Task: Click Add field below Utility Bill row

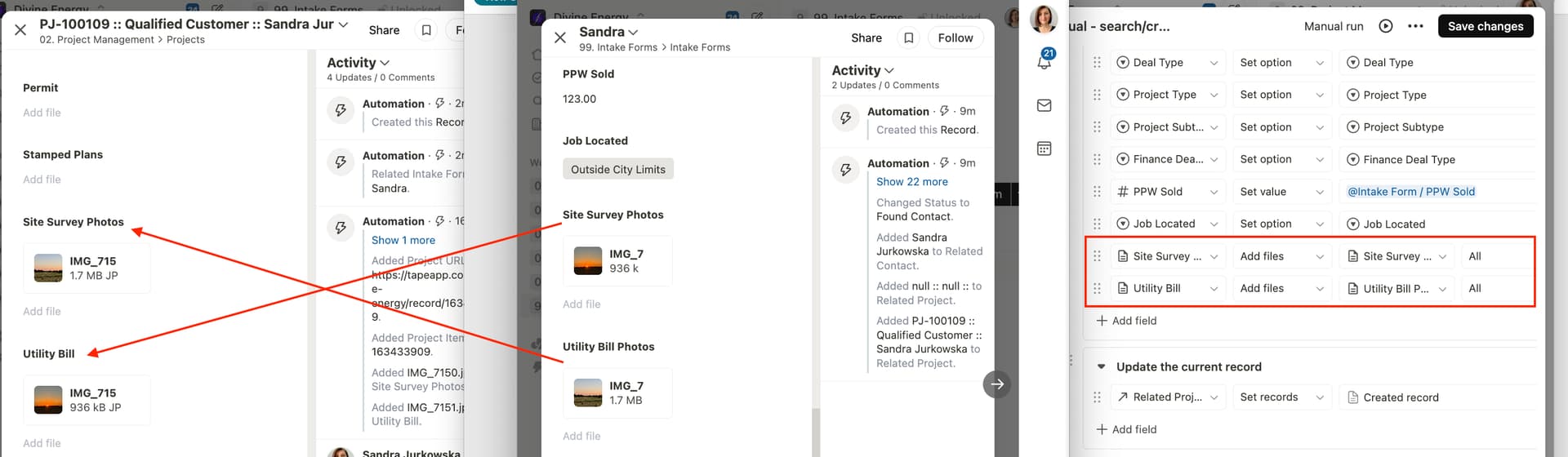Action: click(x=1126, y=321)
